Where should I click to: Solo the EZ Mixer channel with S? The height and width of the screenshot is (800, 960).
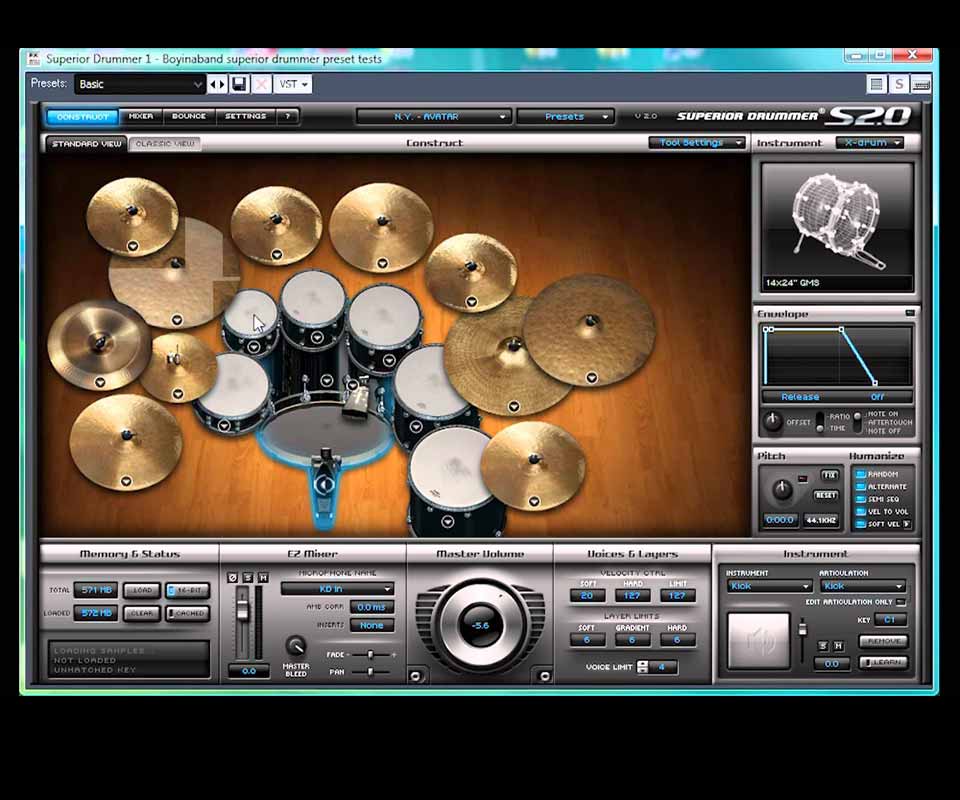pyautogui.click(x=248, y=577)
